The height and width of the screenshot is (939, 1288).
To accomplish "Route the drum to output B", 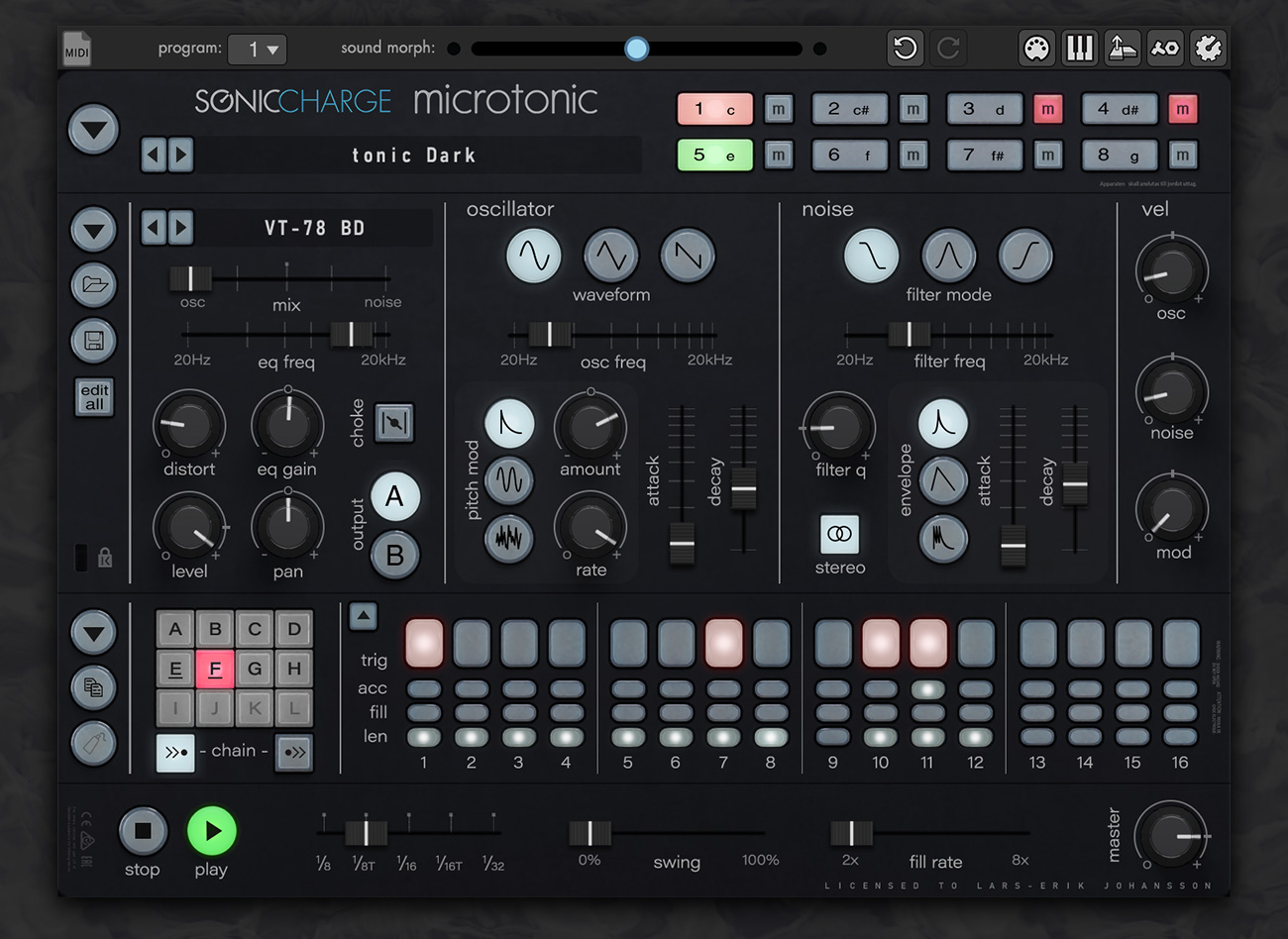I will point(395,556).
